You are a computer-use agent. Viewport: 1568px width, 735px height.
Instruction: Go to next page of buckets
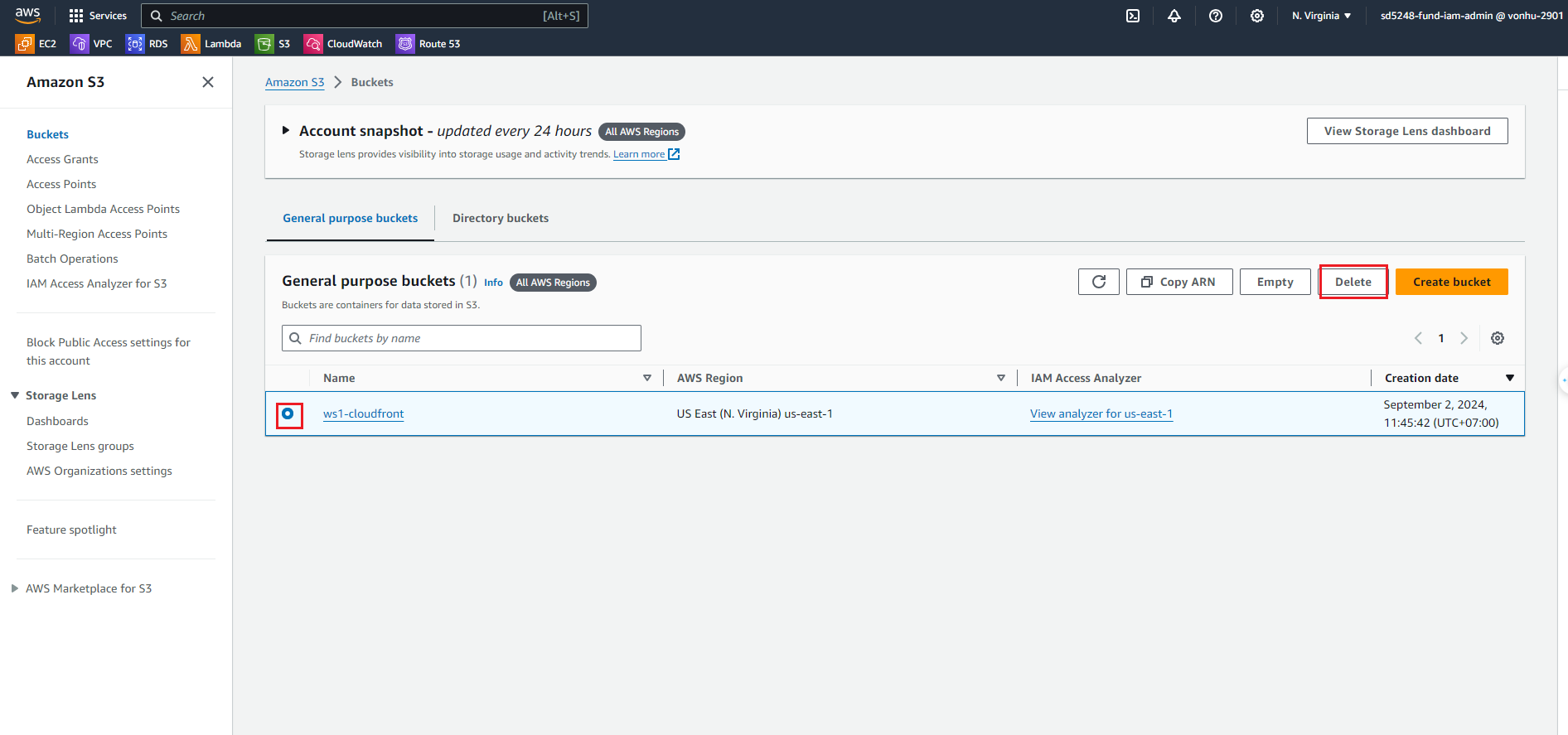1464,338
